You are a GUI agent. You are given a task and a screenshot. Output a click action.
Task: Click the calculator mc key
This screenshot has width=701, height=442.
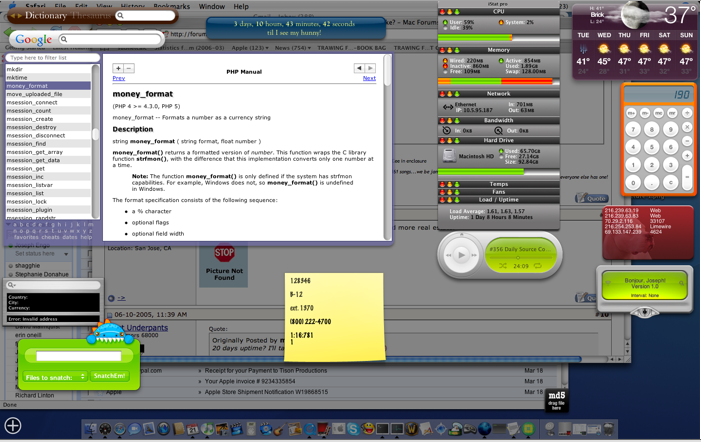(658, 114)
